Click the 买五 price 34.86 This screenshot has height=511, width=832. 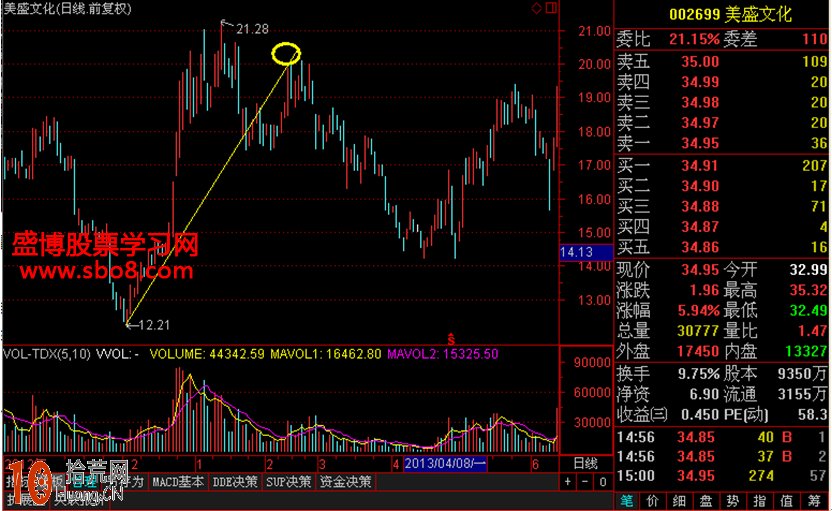pyautogui.click(x=700, y=247)
